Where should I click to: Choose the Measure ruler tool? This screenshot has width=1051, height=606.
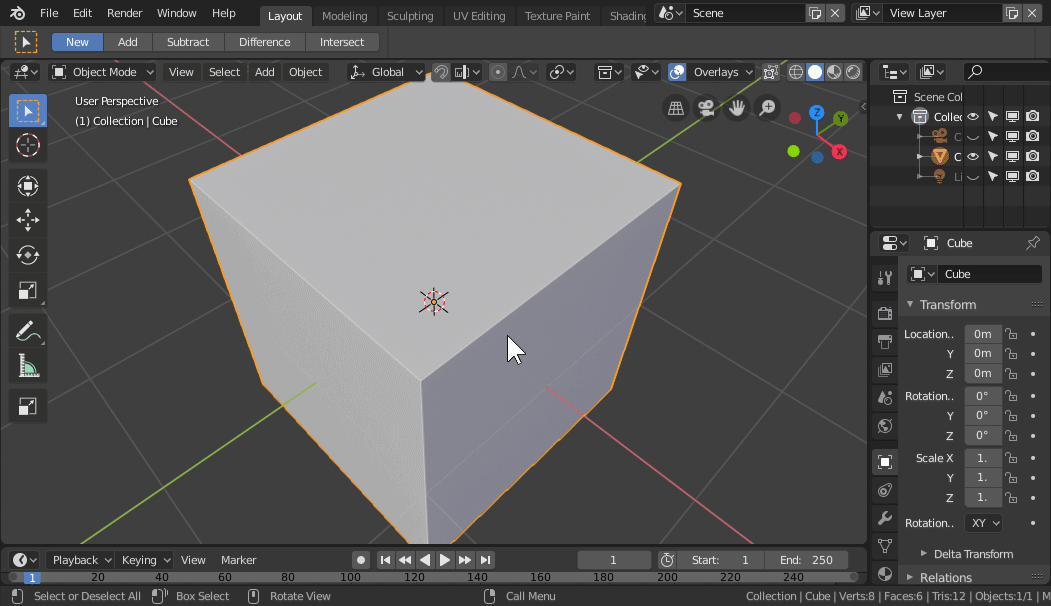click(28, 367)
